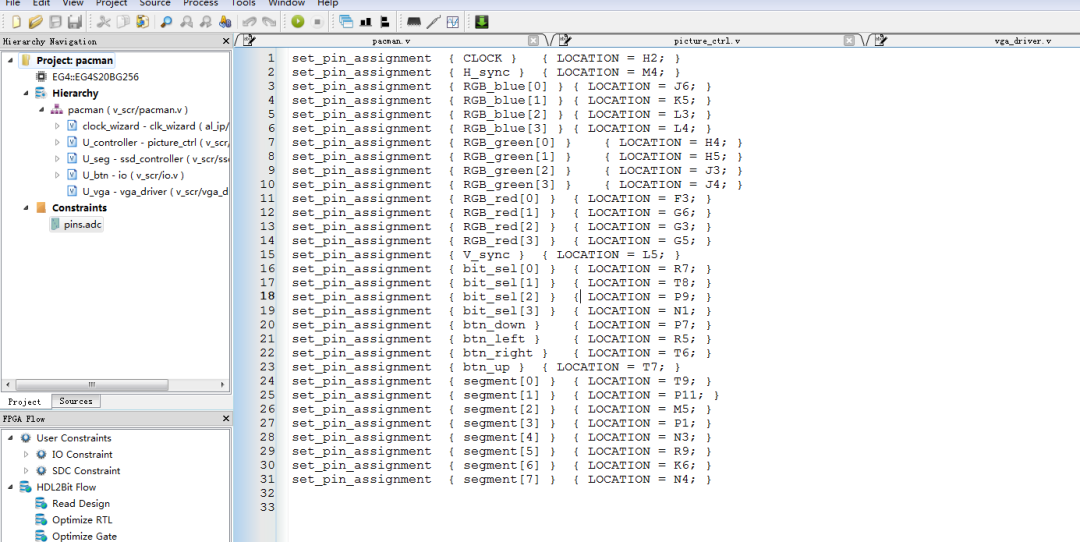Open the Window menu
The width and height of the screenshot is (1080, 542).
(287, 3)
